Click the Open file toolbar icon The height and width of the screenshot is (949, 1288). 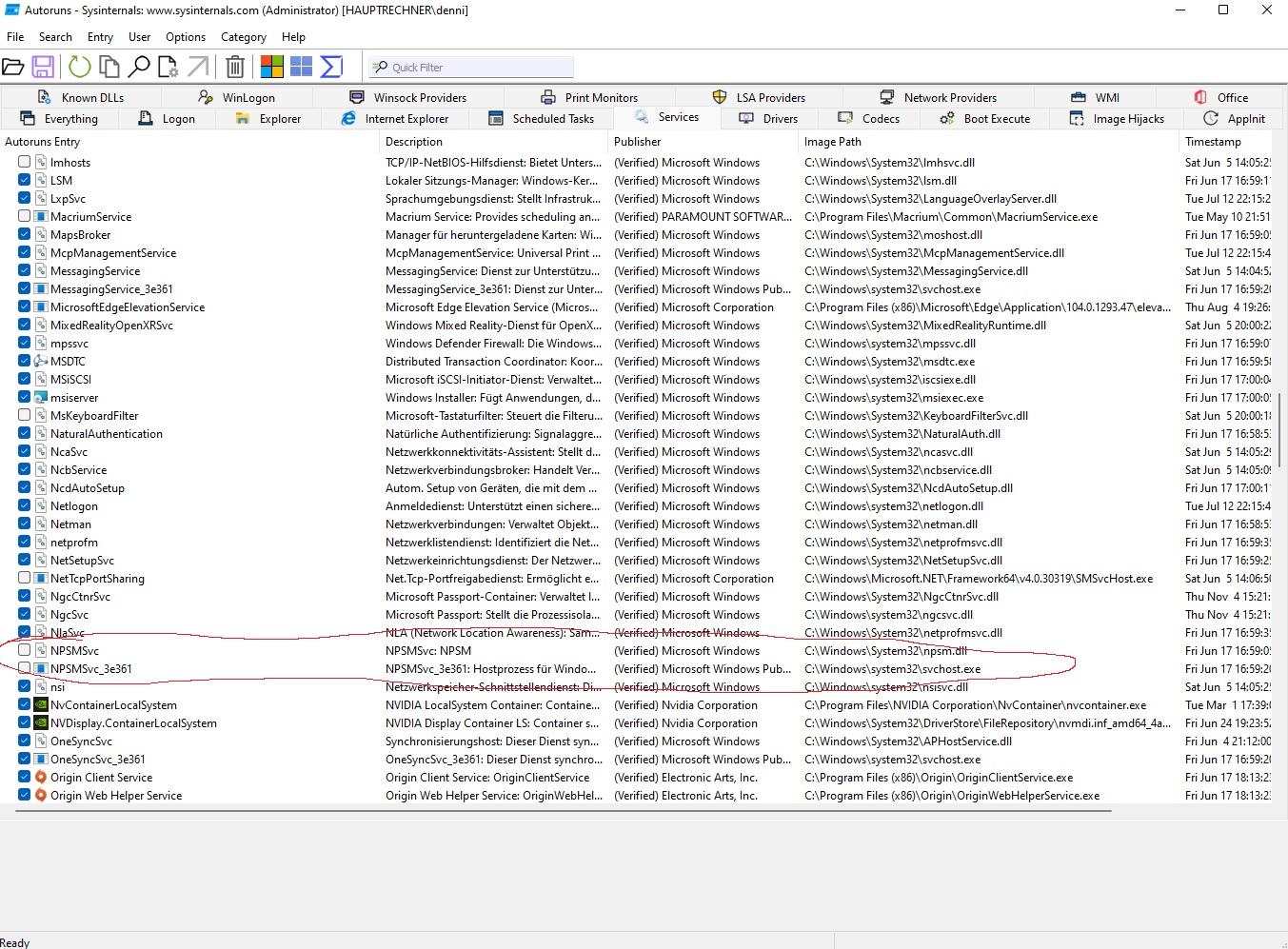[x=13, y=67]
